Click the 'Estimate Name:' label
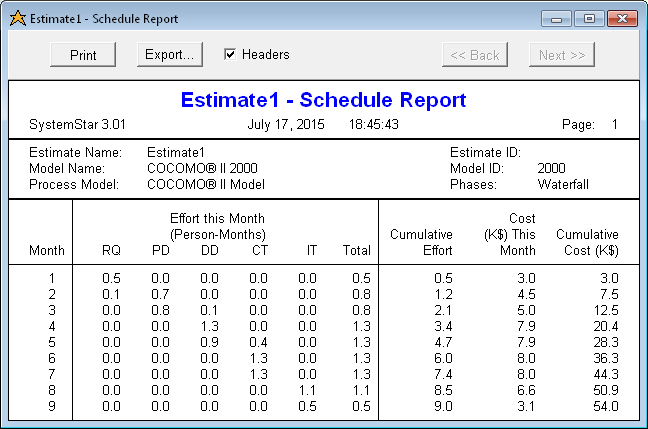648x429 pixels. [x=76, y=153]
